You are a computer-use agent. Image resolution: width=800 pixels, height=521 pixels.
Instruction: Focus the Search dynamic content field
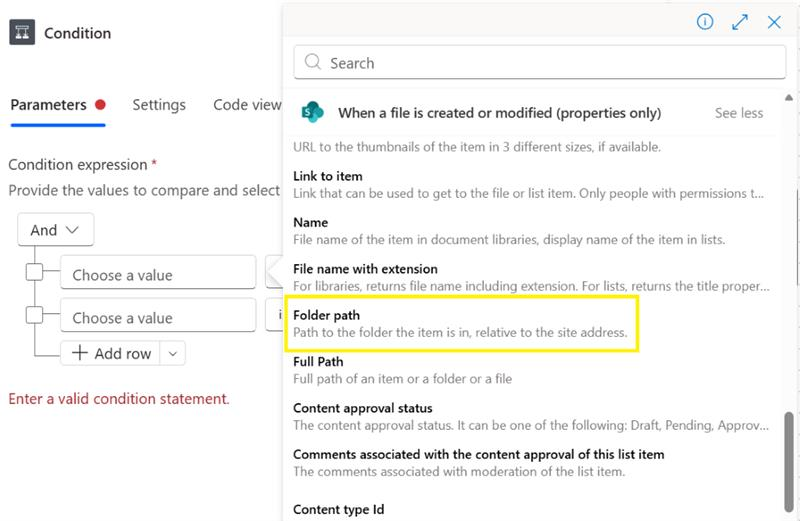[x=539, y=62]
